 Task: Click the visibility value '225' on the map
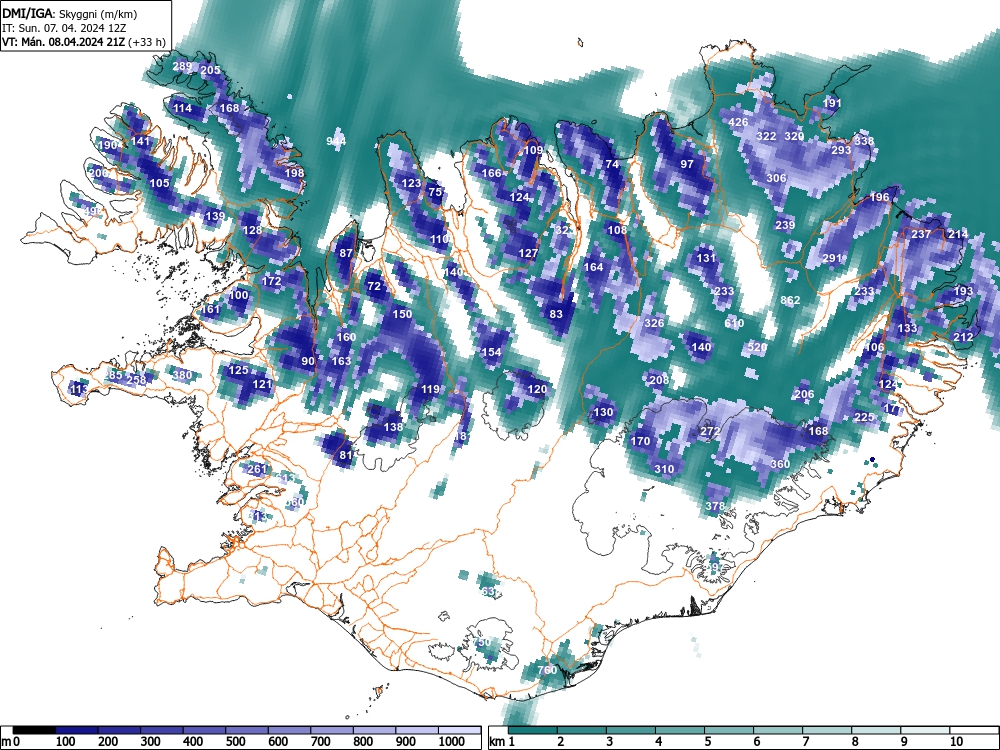864,417
